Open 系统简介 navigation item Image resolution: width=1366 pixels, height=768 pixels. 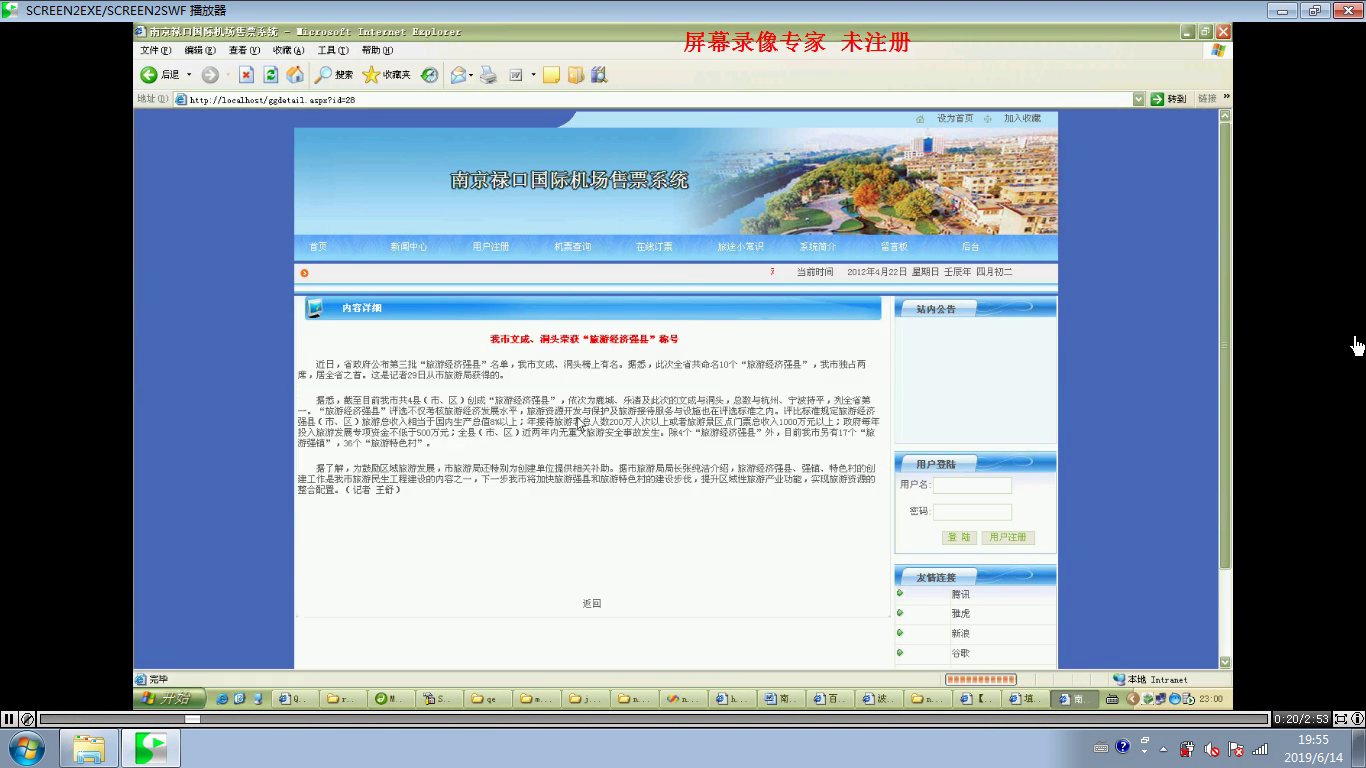[x=817, y=247]
